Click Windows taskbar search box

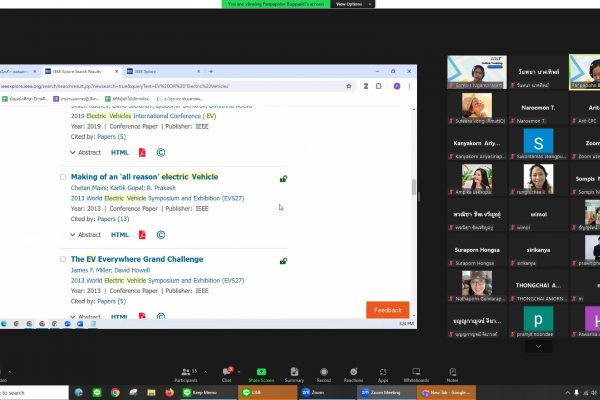(34, 393)
